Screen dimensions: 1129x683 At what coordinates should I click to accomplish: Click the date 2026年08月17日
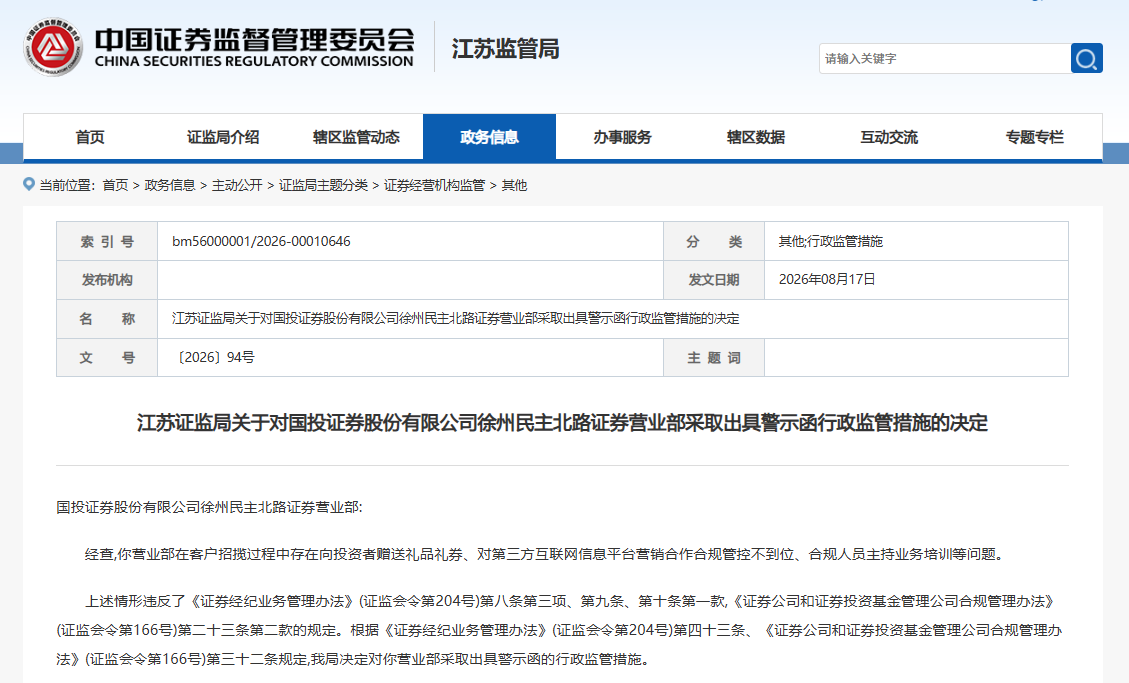coord(827,279)
